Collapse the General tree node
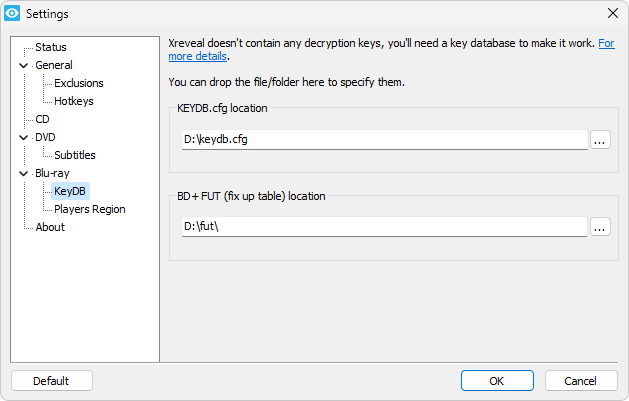629x401 pixels. pyautogui.click(x=24, y=65)
